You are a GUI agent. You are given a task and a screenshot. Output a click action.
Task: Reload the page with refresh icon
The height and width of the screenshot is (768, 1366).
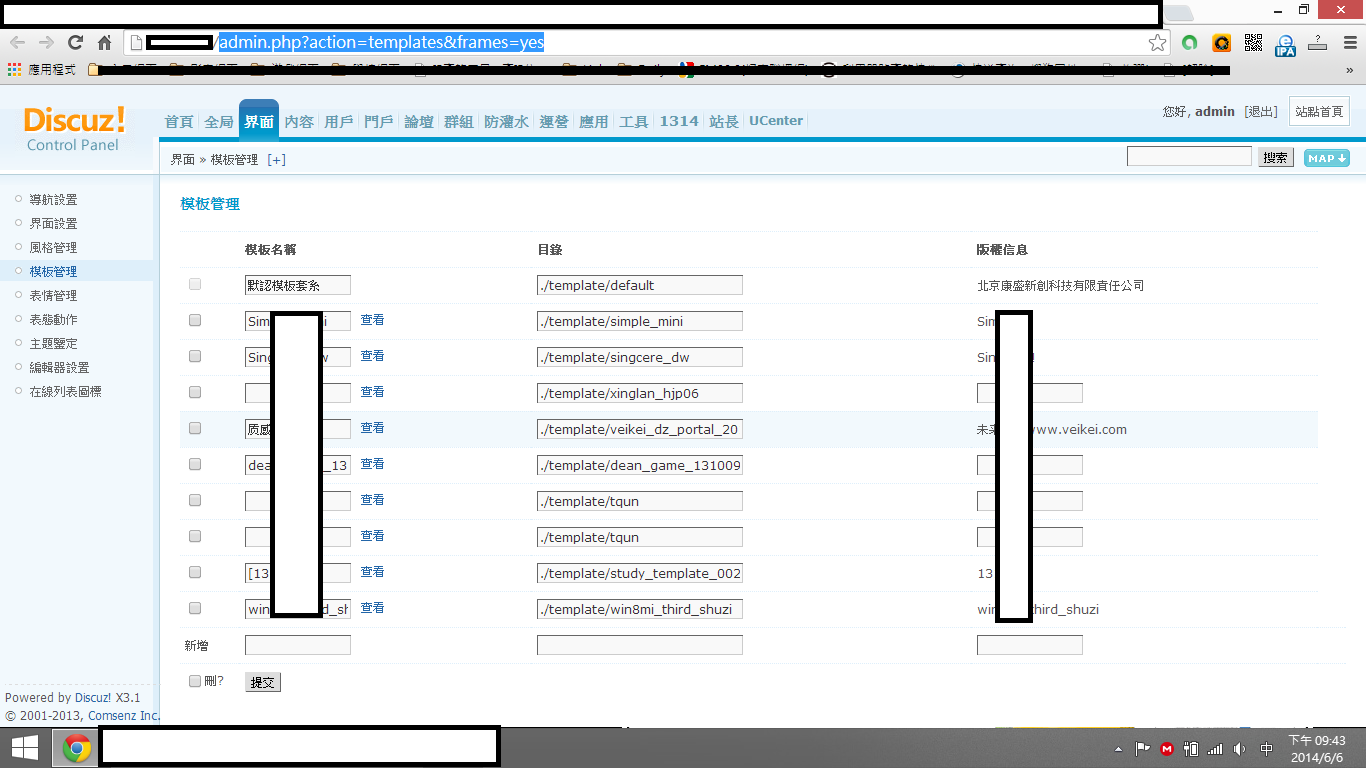(75, 43)
